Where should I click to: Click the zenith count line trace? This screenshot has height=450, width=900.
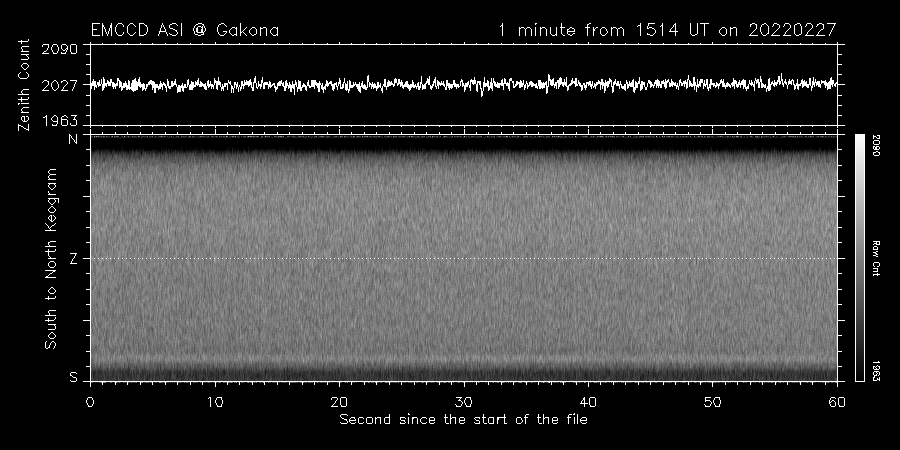click(463, 84)
